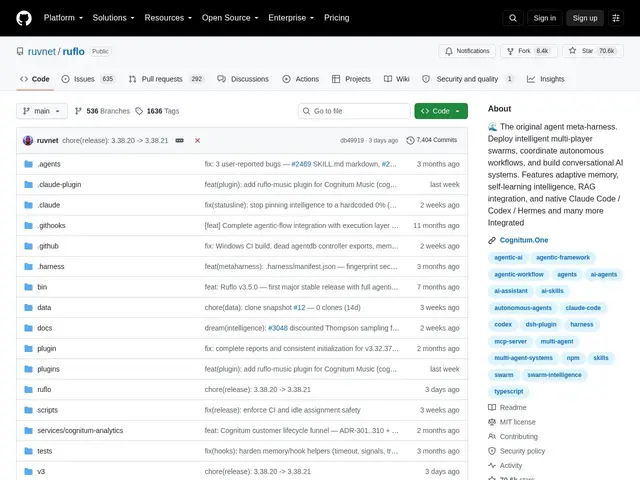Expand the Open Source menu
Viewport: 640px width, 480px height.
tap(230, 18)
